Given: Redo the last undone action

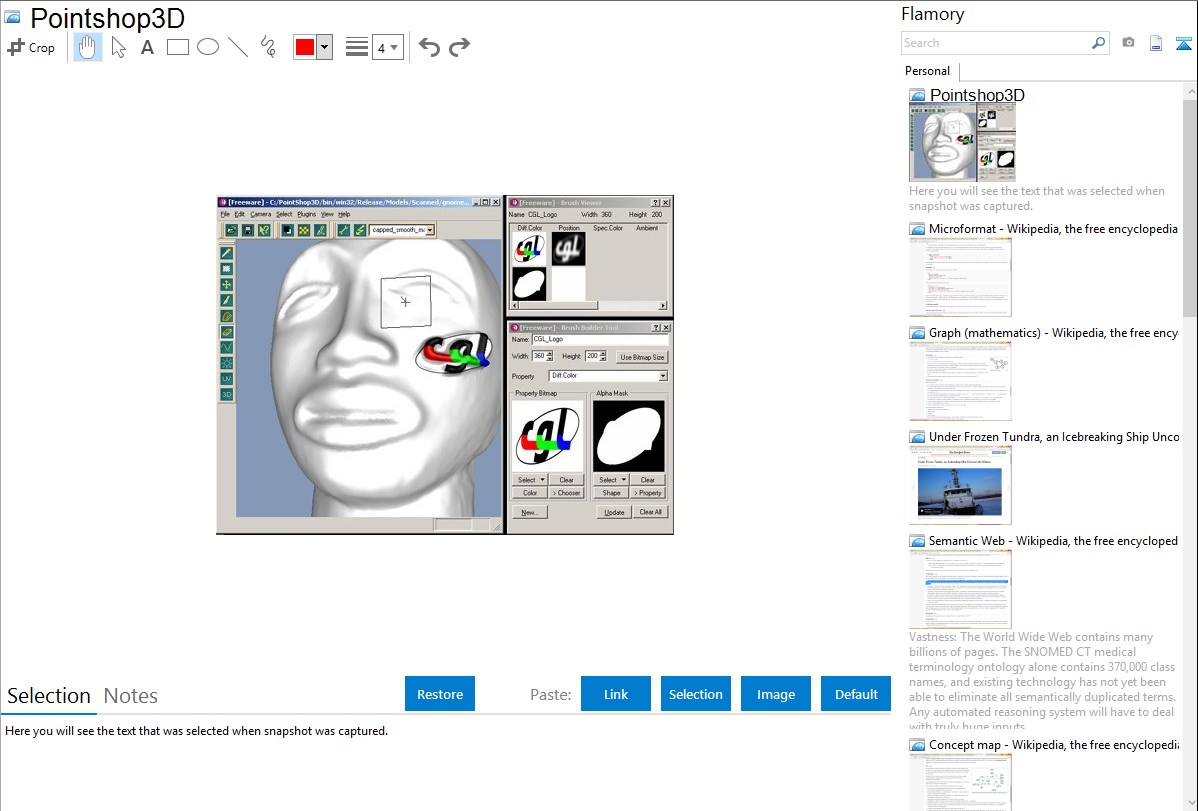Looking at the screenshot, I should click(459, 47).
